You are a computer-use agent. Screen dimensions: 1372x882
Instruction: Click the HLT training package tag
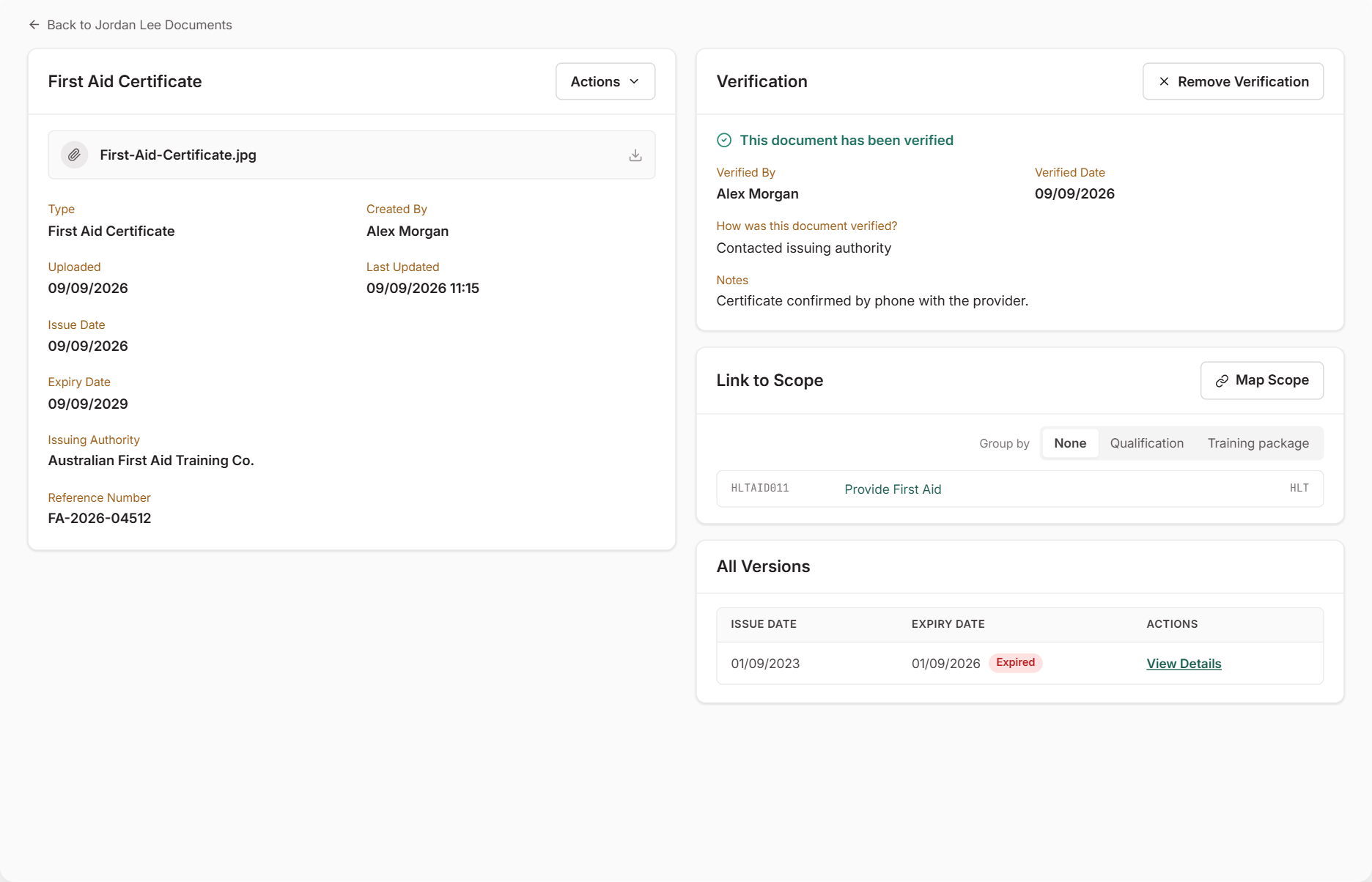[1299, 489]
